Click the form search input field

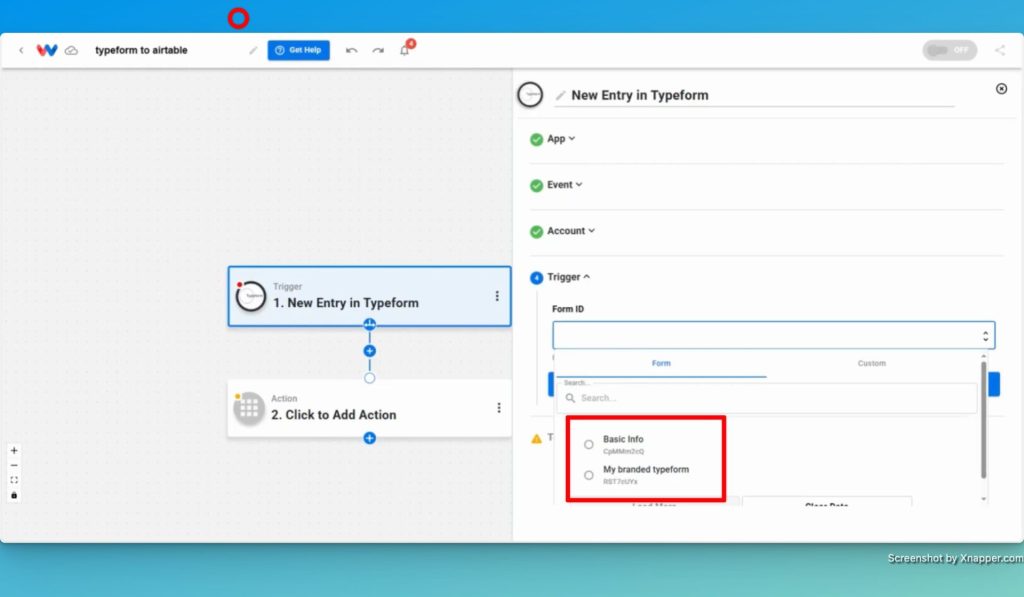[767, 398]
